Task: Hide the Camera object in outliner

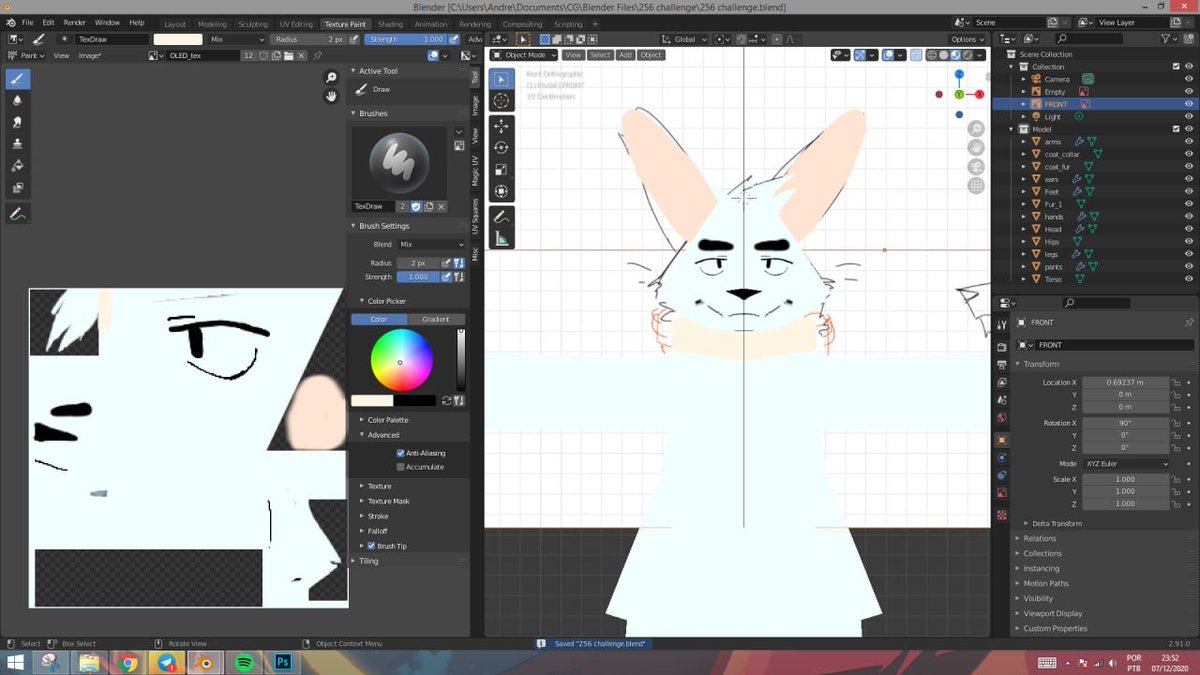Action: pyautogui.click(x=1189, y=79)
